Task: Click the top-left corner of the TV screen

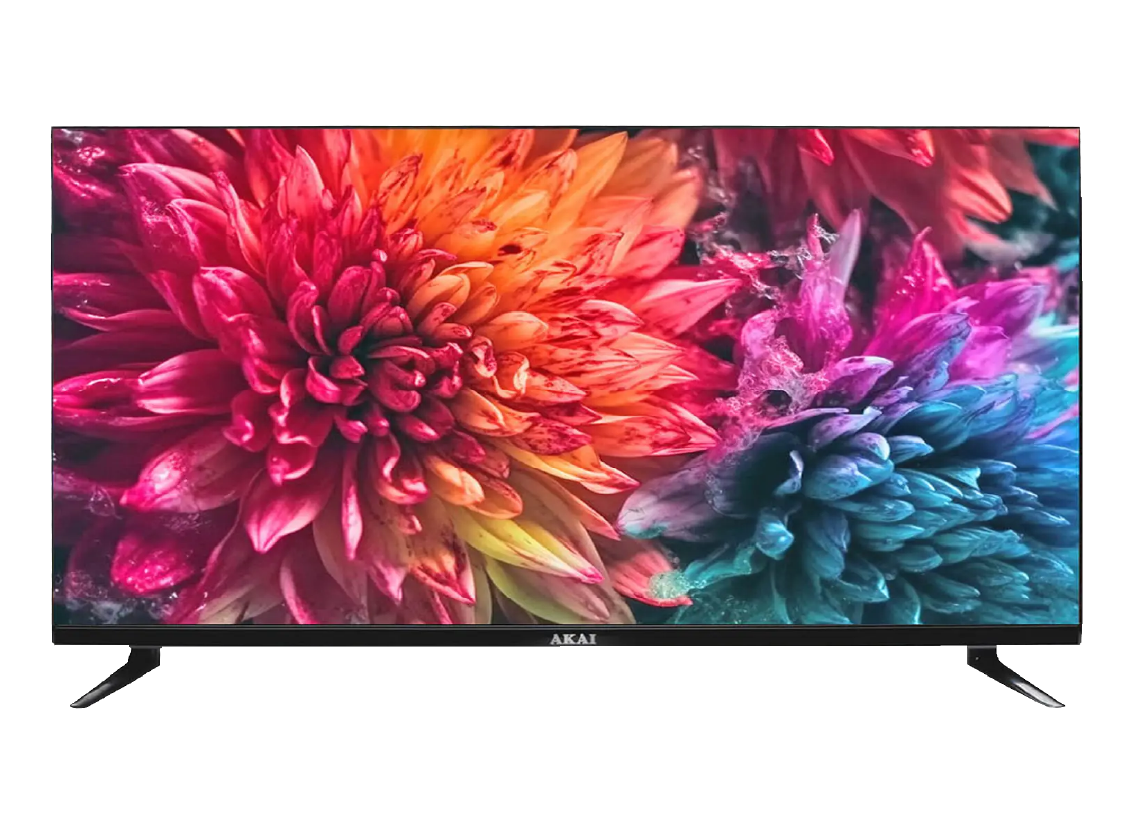Action: coord(58,133)
